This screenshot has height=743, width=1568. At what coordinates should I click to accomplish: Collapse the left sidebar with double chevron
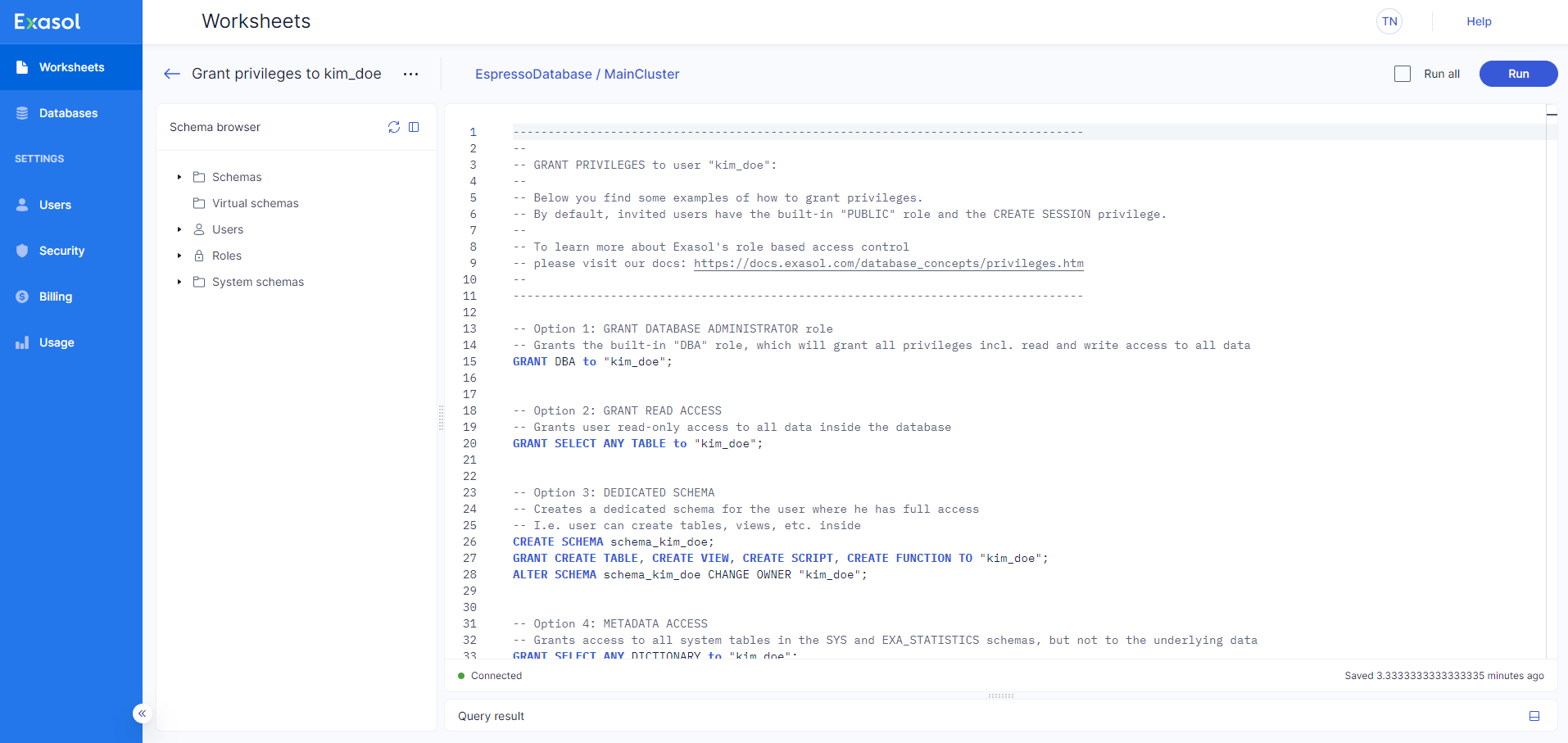(142, 714)
